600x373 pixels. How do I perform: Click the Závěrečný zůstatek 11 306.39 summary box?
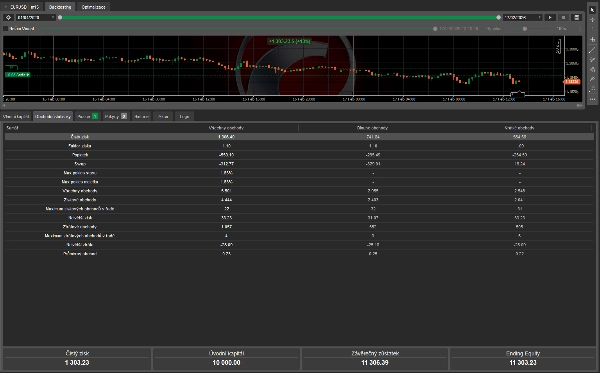point(375,358)
